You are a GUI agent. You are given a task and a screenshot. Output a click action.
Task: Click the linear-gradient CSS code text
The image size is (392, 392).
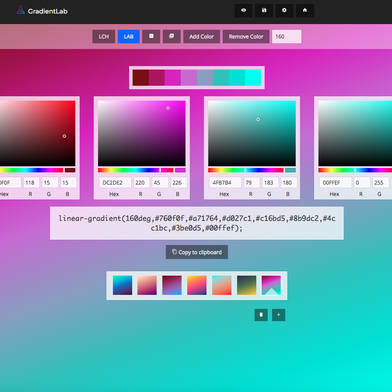click(x=197, y=223)
